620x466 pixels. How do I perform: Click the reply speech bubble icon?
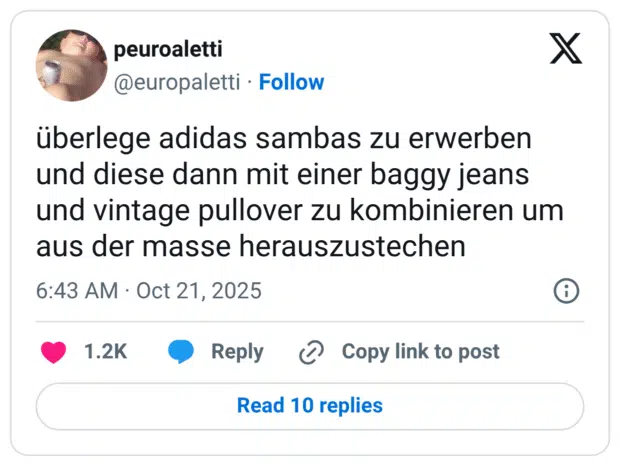pyautogui.click(x=181, y=352)
